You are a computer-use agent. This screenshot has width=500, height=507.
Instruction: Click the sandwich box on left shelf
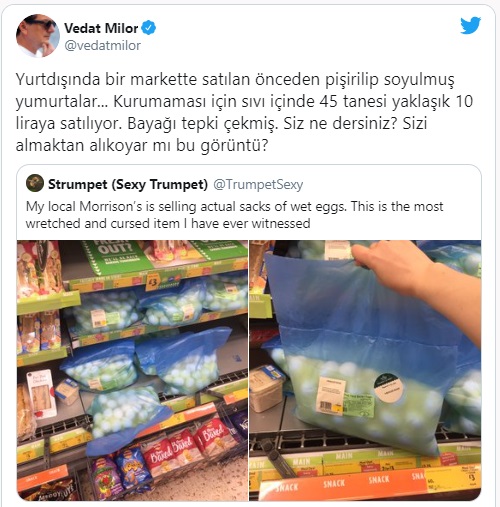(42, 393)
